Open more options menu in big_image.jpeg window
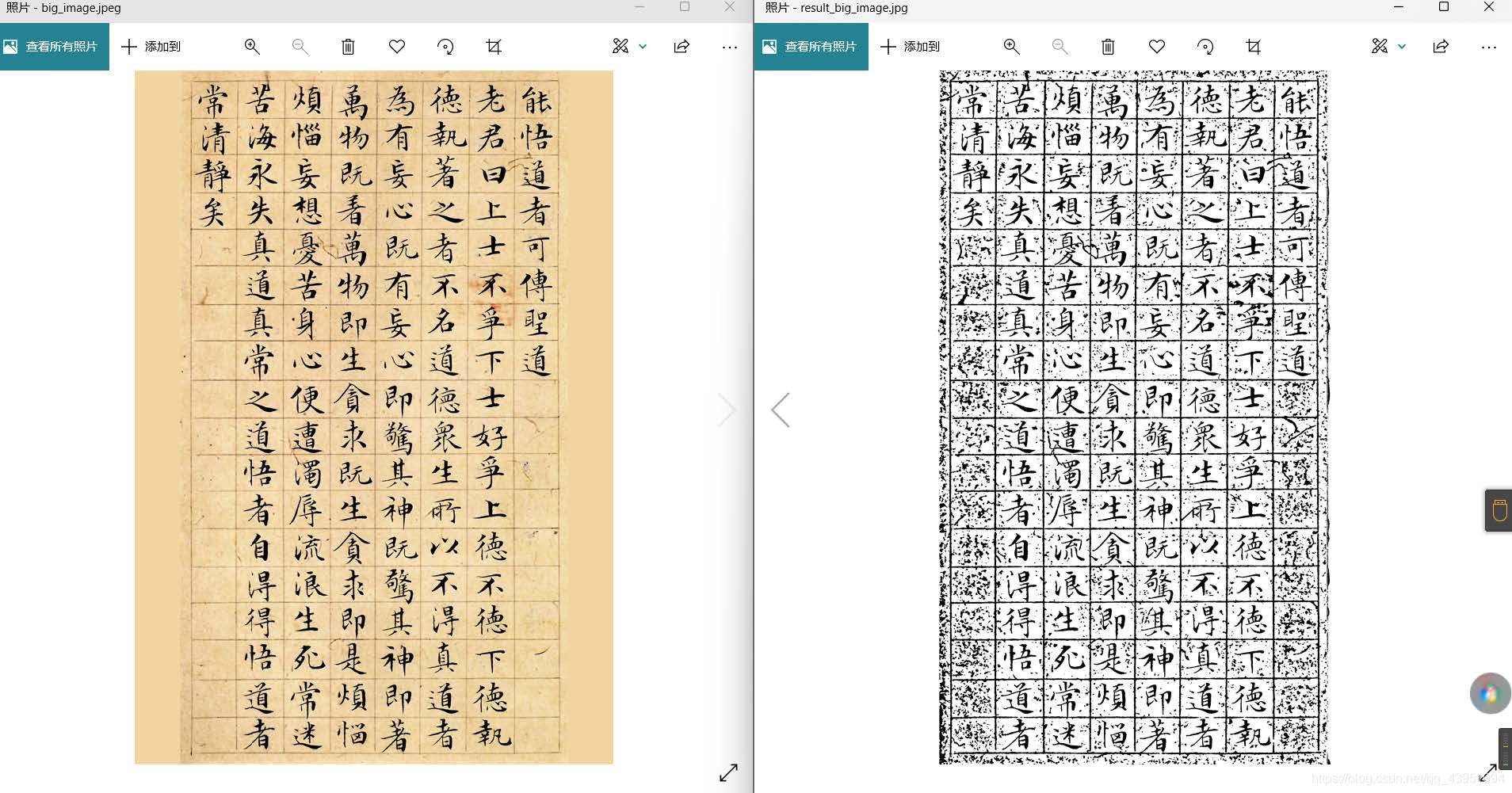Screen dimensions: 1512x793 730,47
